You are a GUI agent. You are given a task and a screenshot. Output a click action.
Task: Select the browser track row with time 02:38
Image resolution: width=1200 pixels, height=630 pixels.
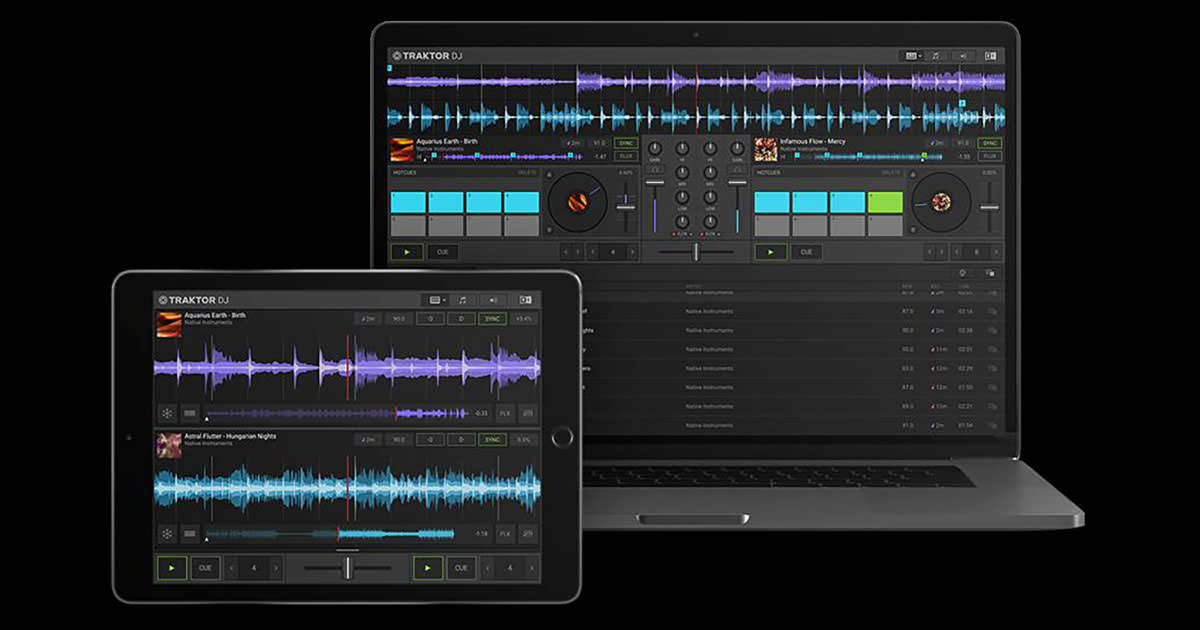(x=795, y=330)
